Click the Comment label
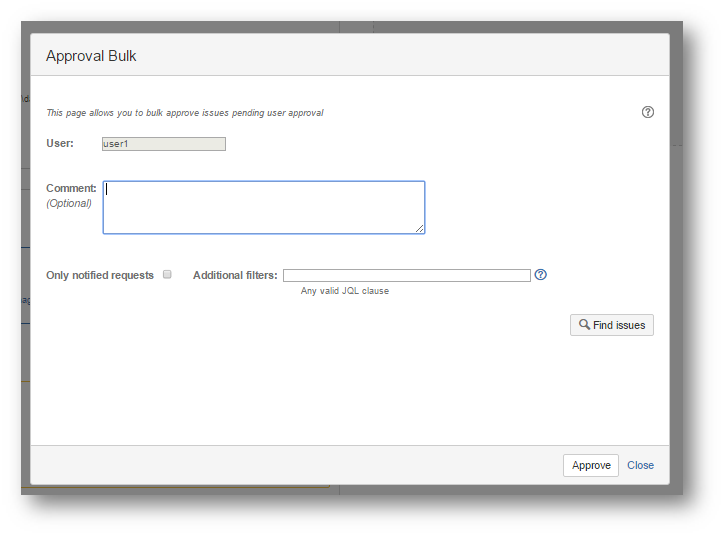Viewport: 725px width, 537px height. (71, 188)
